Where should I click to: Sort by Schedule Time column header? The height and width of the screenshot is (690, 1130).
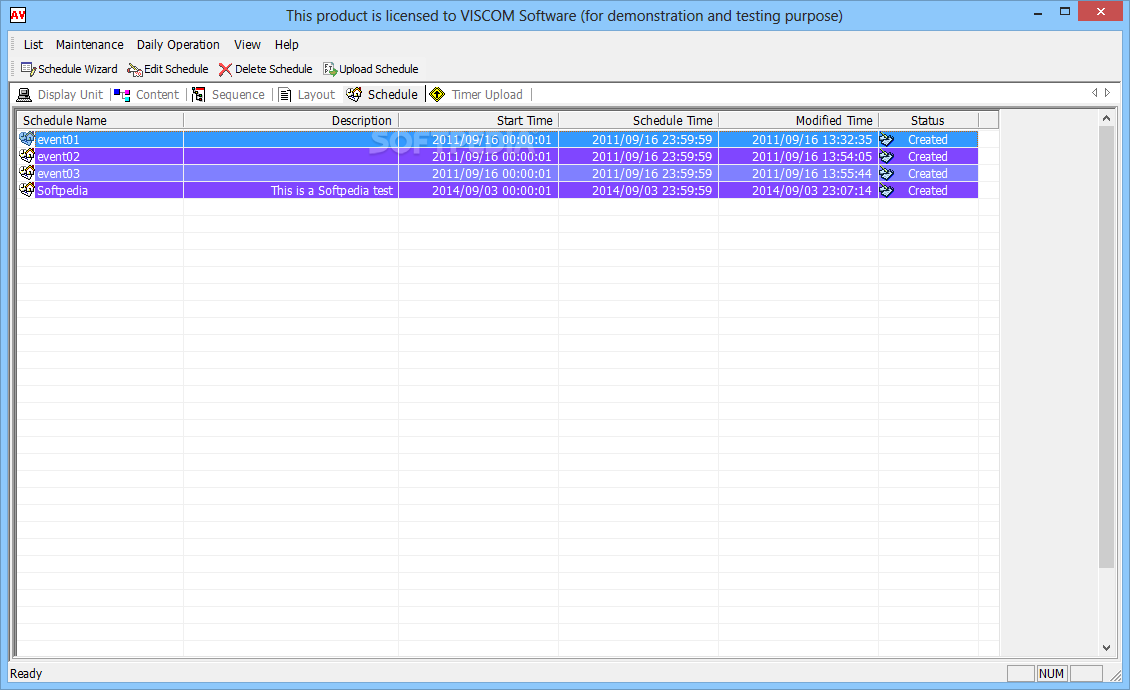point(639,120)
